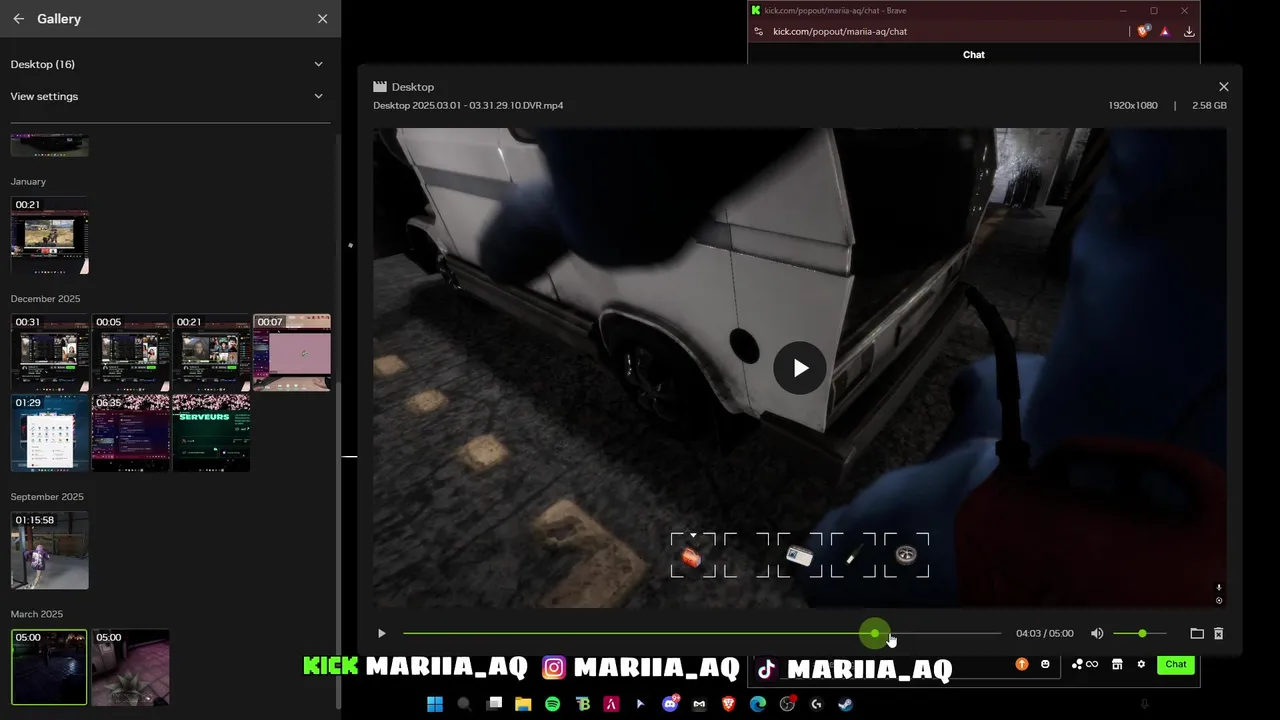
Task: Click the large center play button
Action: 800,368
